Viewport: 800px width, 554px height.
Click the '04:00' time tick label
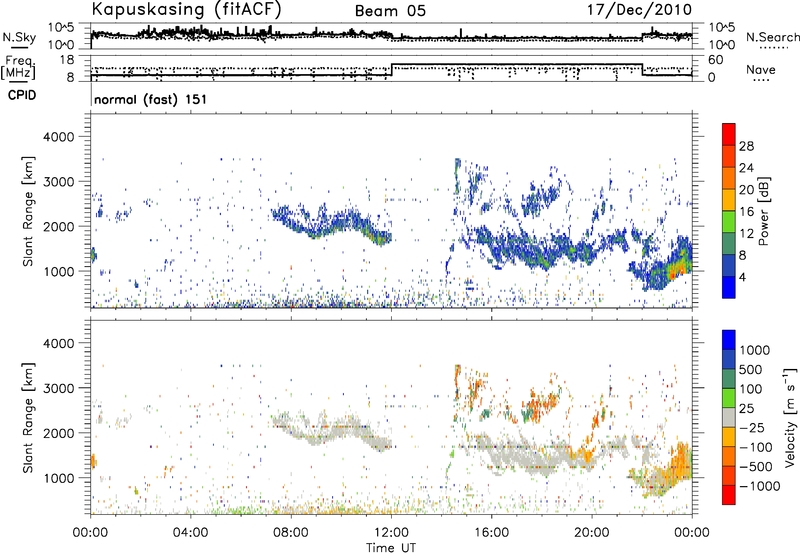(190, 533)
